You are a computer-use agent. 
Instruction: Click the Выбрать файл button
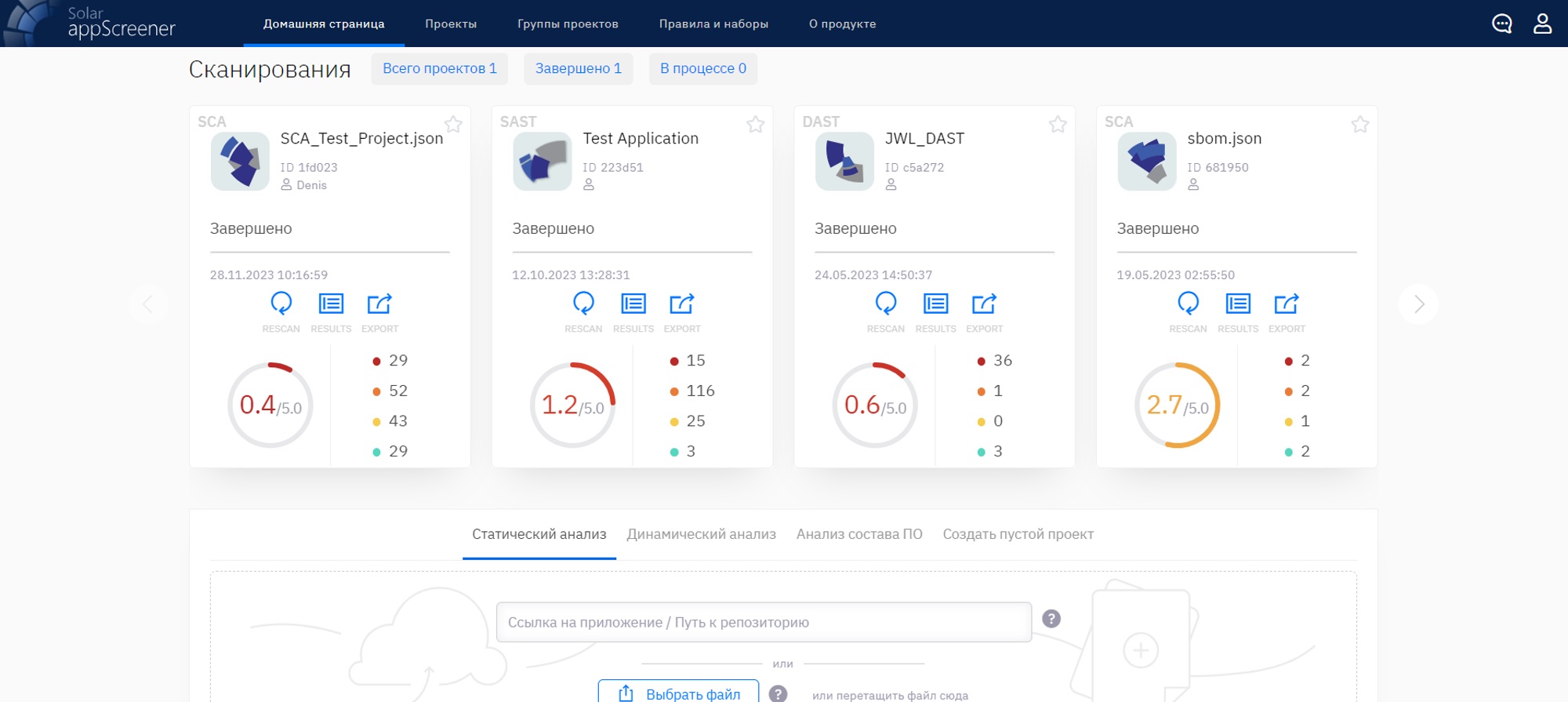pos(678,692)
